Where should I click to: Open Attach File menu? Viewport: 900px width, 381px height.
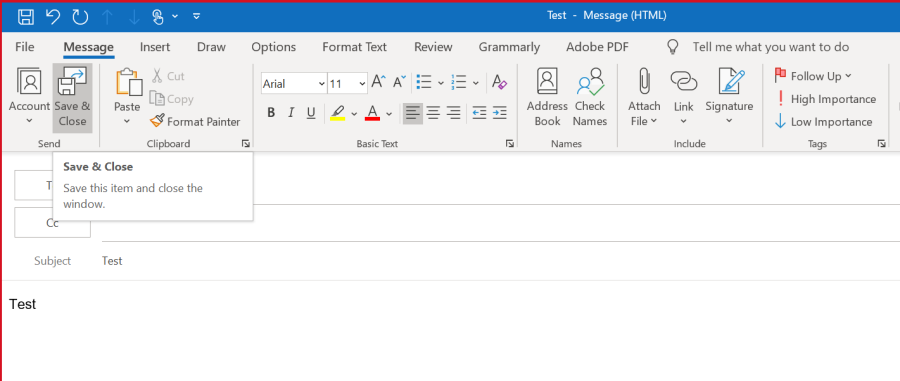(644, 98)
